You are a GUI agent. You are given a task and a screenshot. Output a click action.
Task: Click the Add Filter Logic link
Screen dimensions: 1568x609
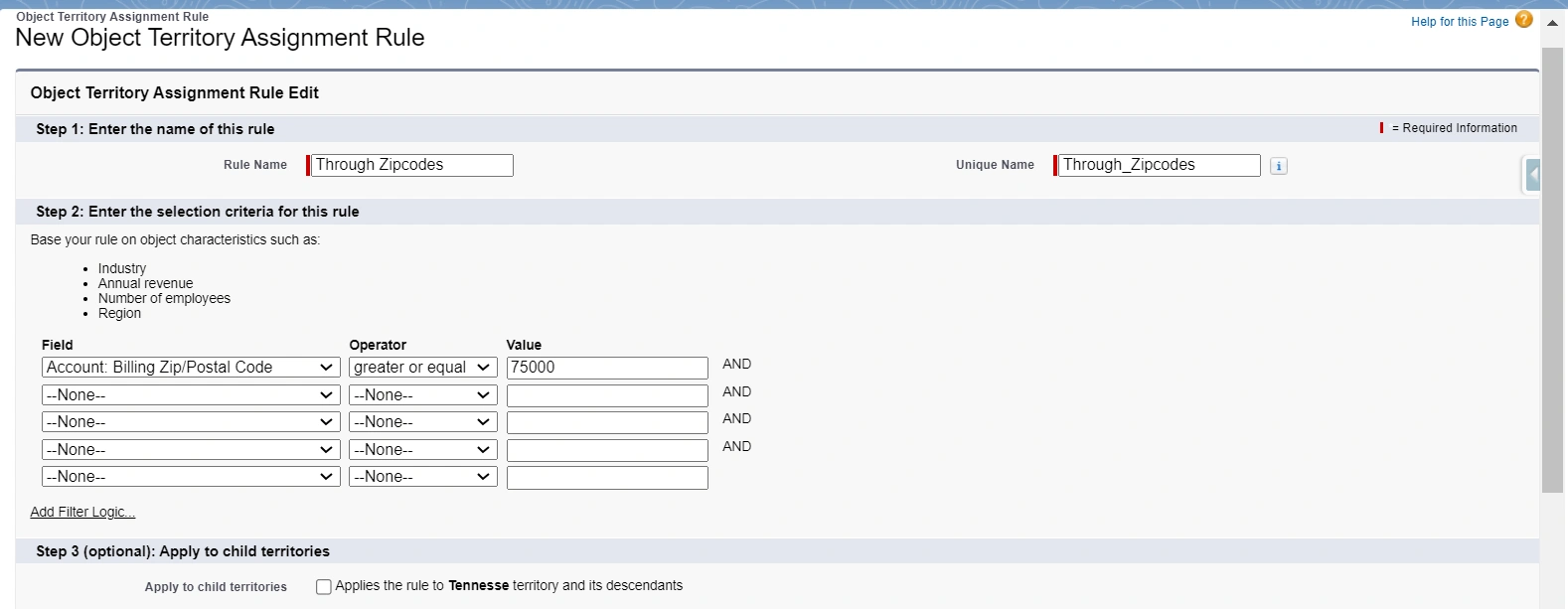coord(82,513)
